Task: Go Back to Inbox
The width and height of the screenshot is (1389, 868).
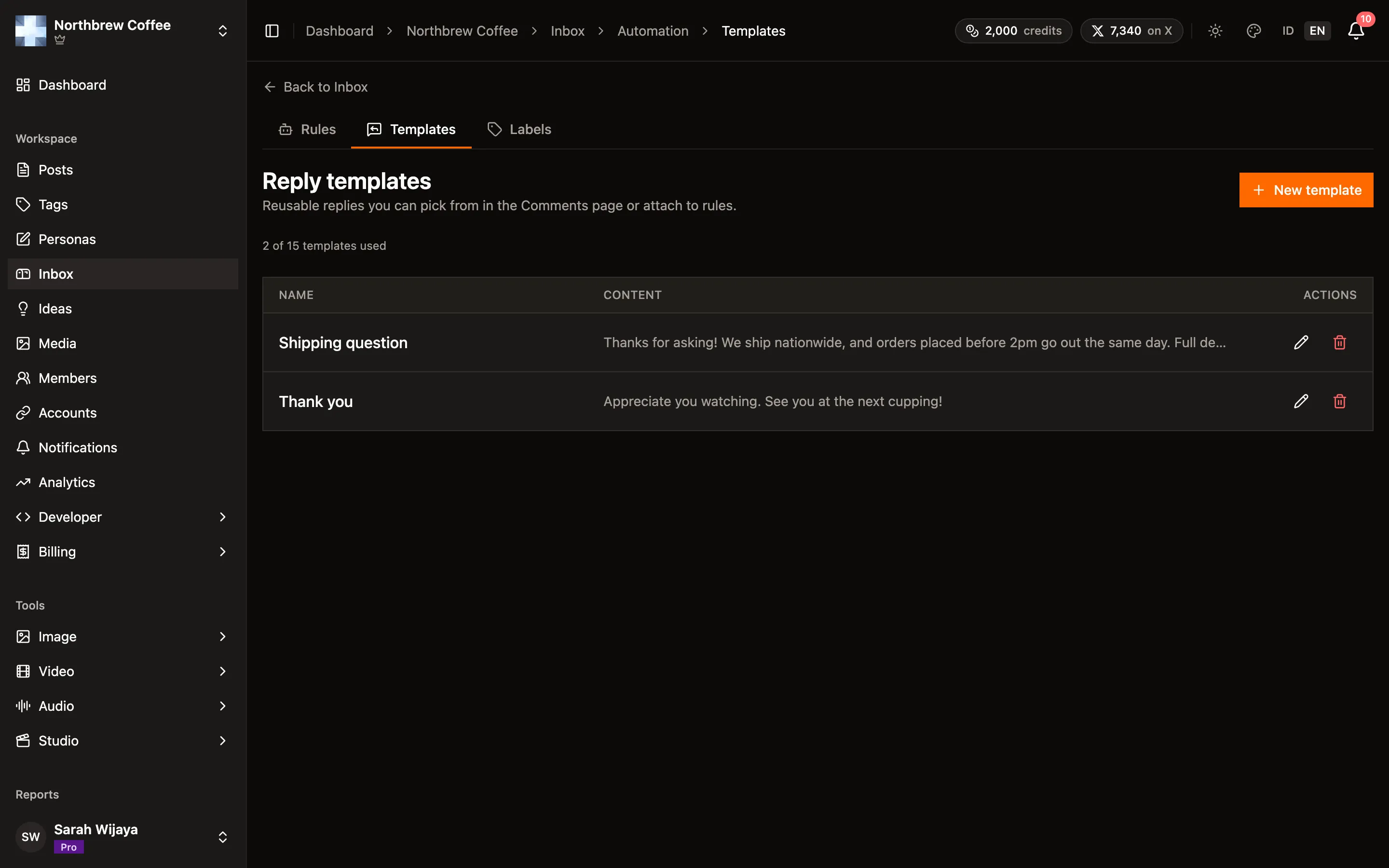Action: (x=315, y=87)
